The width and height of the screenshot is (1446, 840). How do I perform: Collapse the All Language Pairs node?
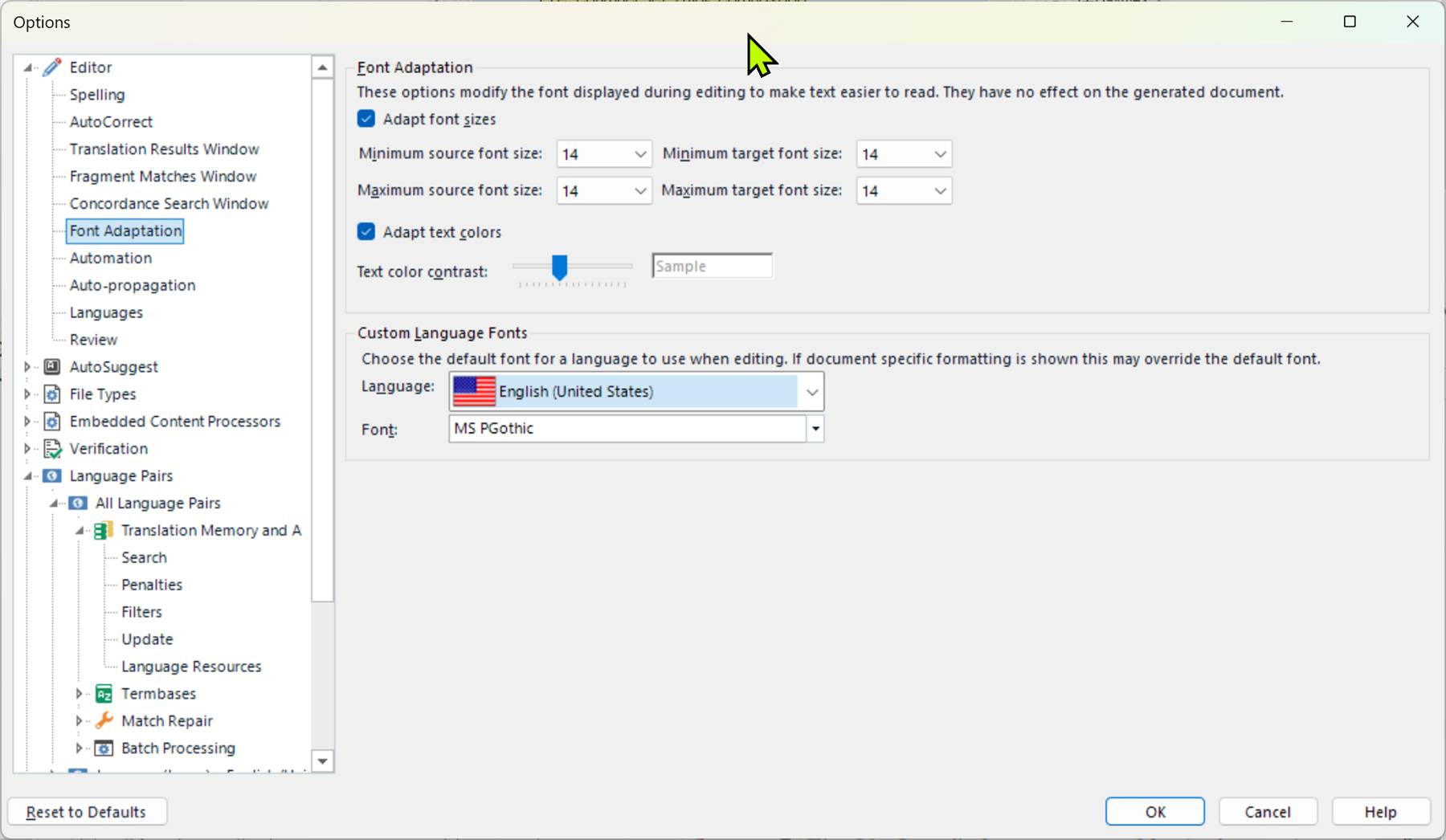point(54,504)
